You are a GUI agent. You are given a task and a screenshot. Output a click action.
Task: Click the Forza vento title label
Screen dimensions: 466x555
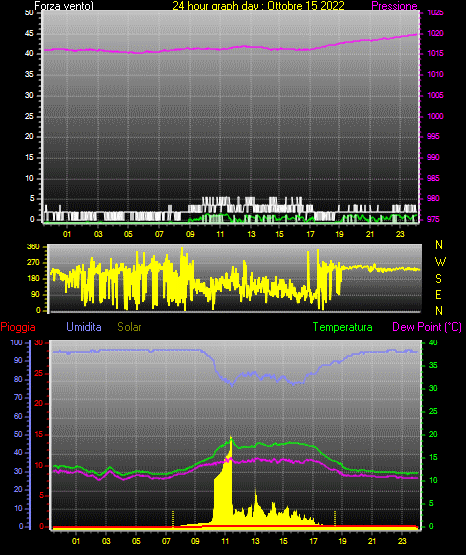coord(64,6)
